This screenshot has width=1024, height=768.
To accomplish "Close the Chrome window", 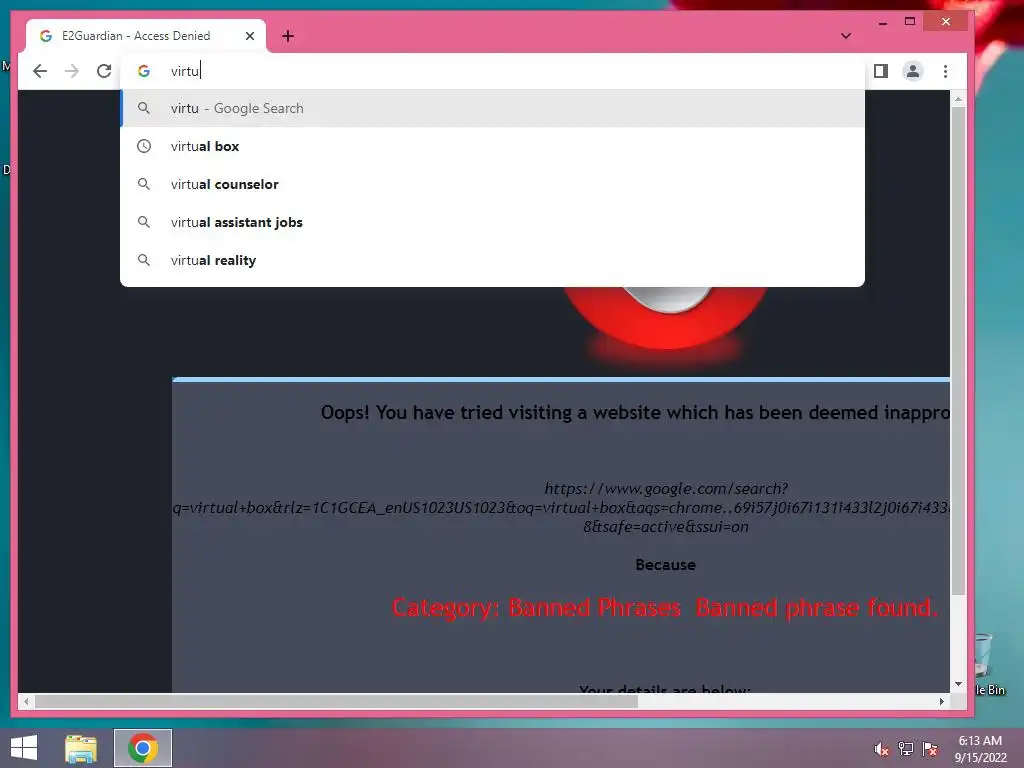I will (x=946, y=22).
